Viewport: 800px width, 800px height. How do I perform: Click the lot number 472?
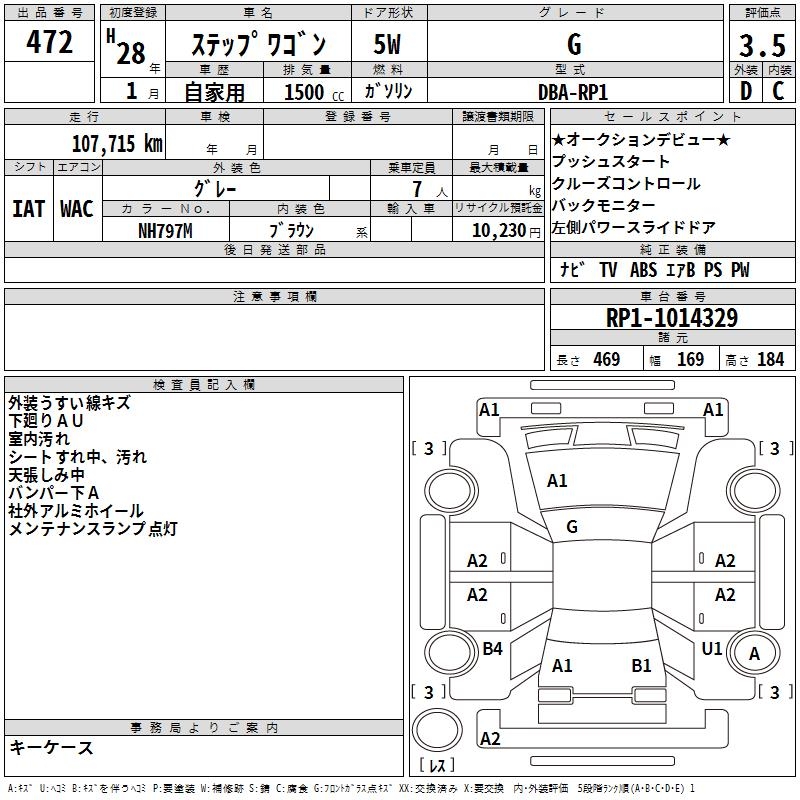(50, 42)
